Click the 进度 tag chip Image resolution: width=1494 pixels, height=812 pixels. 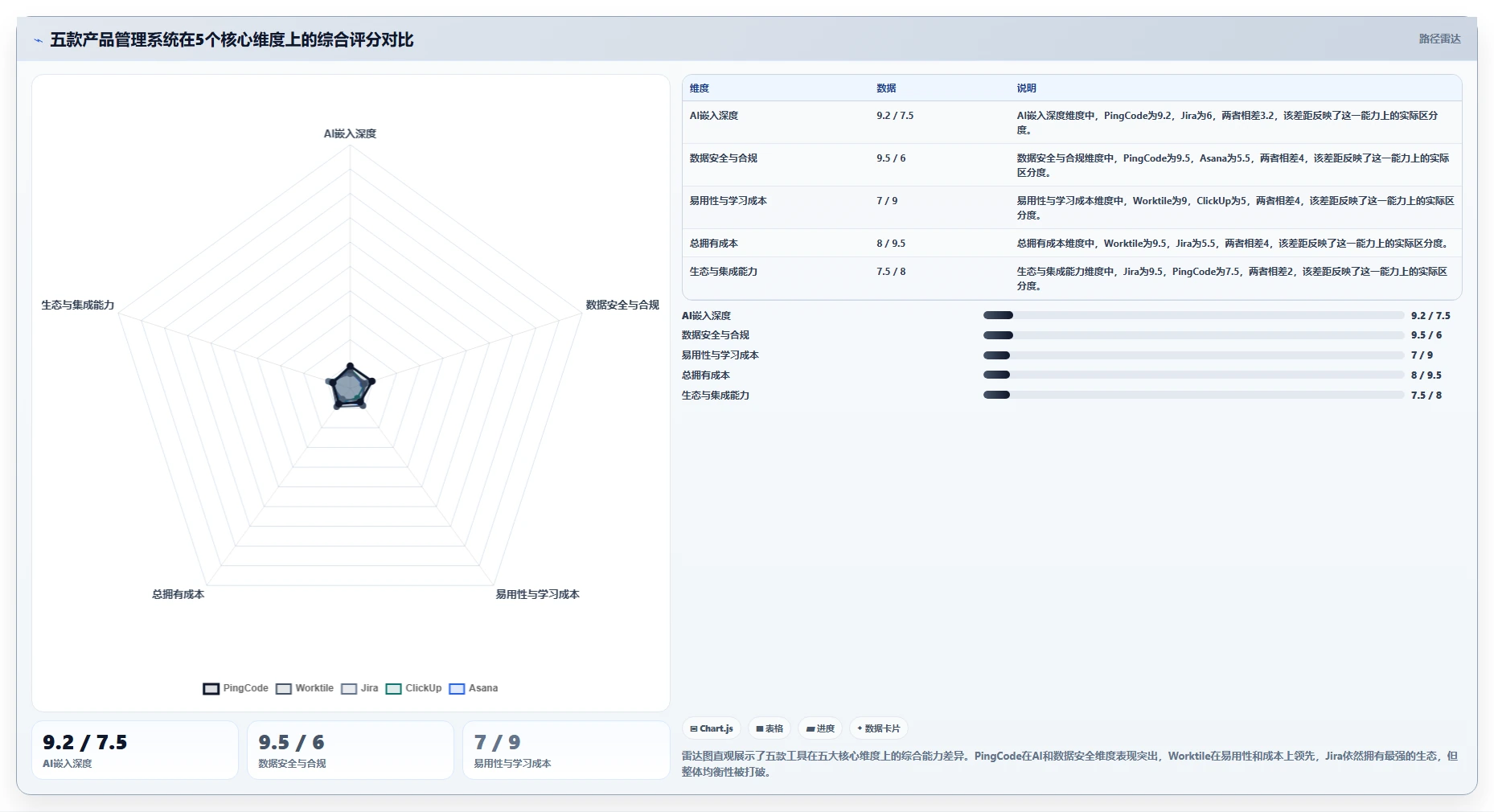pyautogui.click(x=820, y=728)
